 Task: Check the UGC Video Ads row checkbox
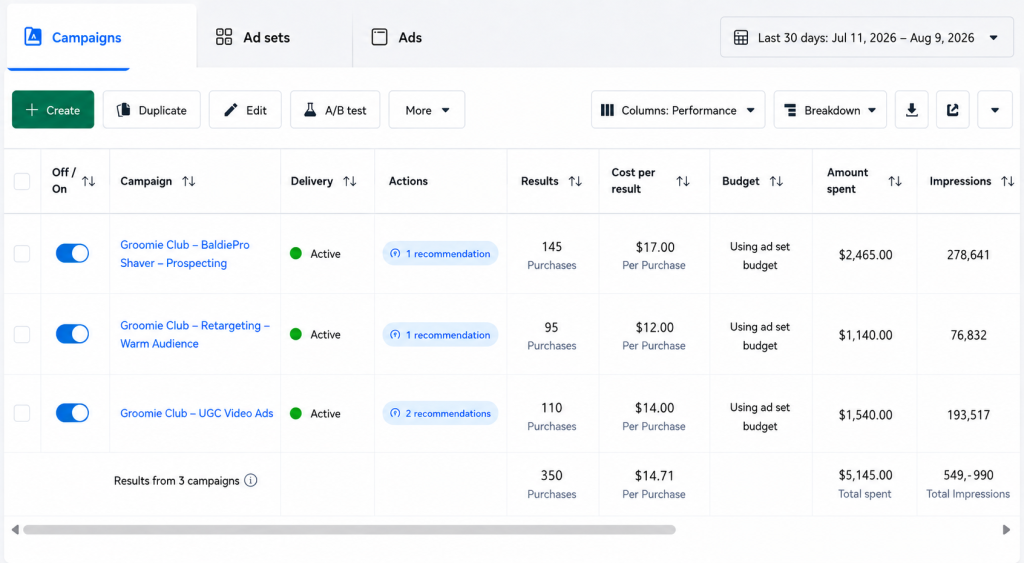22,413
